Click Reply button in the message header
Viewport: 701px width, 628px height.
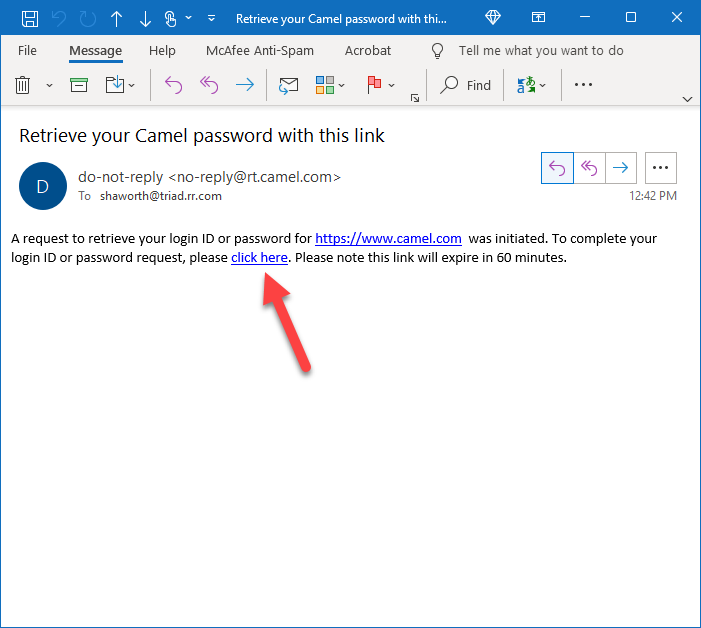click(x=557, y=168)
